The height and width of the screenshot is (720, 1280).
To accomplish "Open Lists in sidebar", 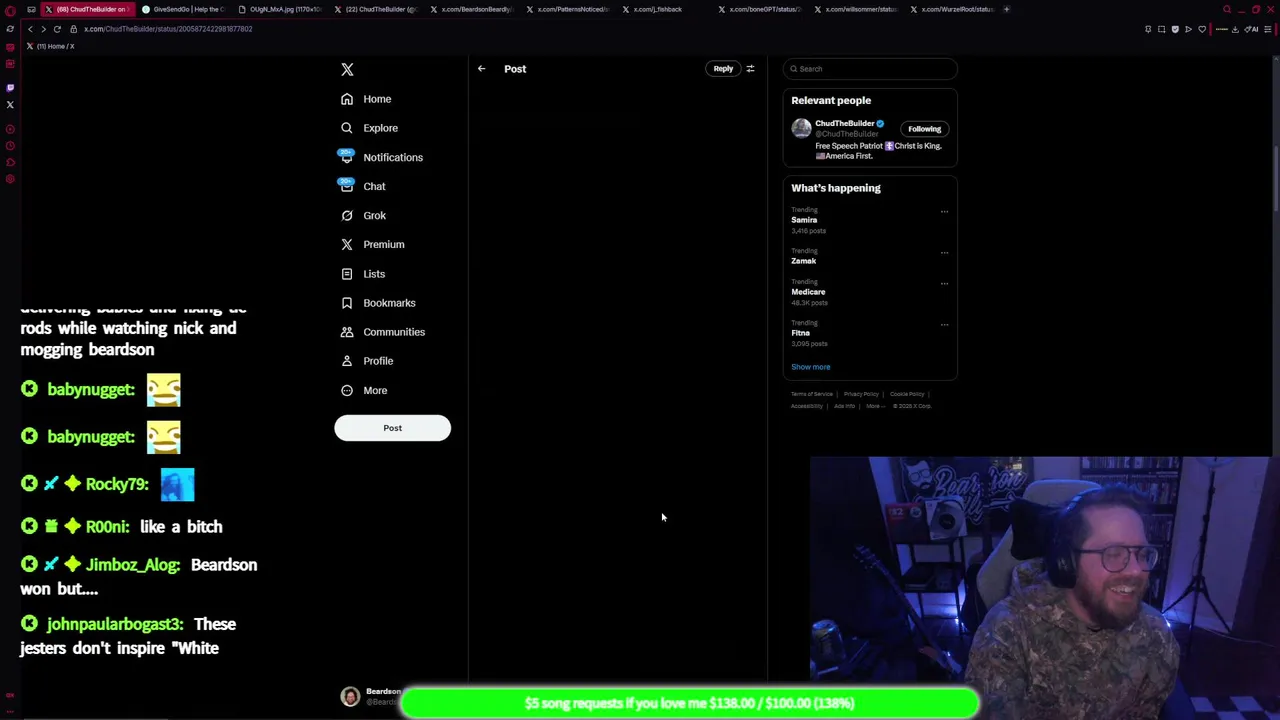I will tap(363, 273).
